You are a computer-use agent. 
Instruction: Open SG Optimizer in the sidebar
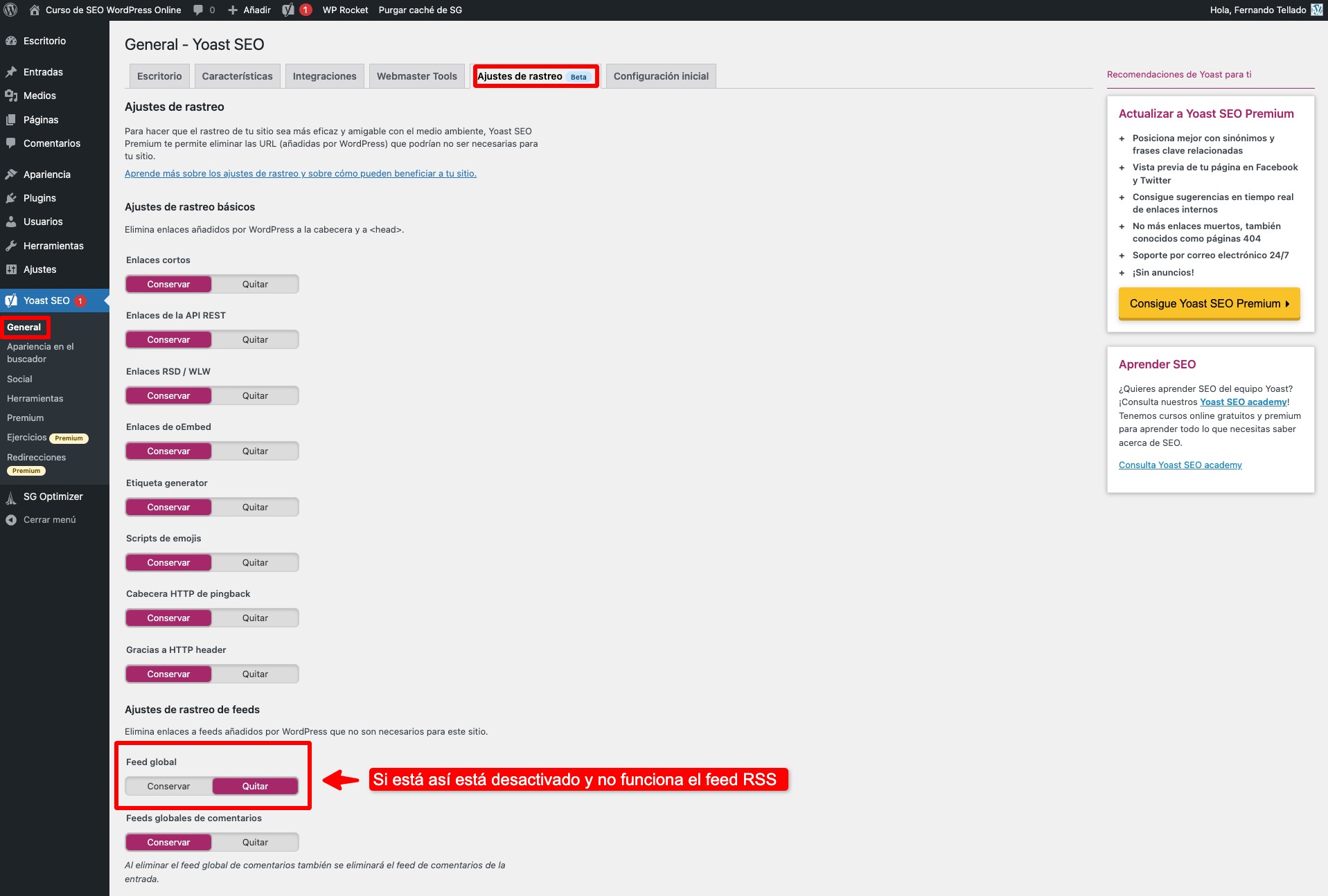(53, 496)
